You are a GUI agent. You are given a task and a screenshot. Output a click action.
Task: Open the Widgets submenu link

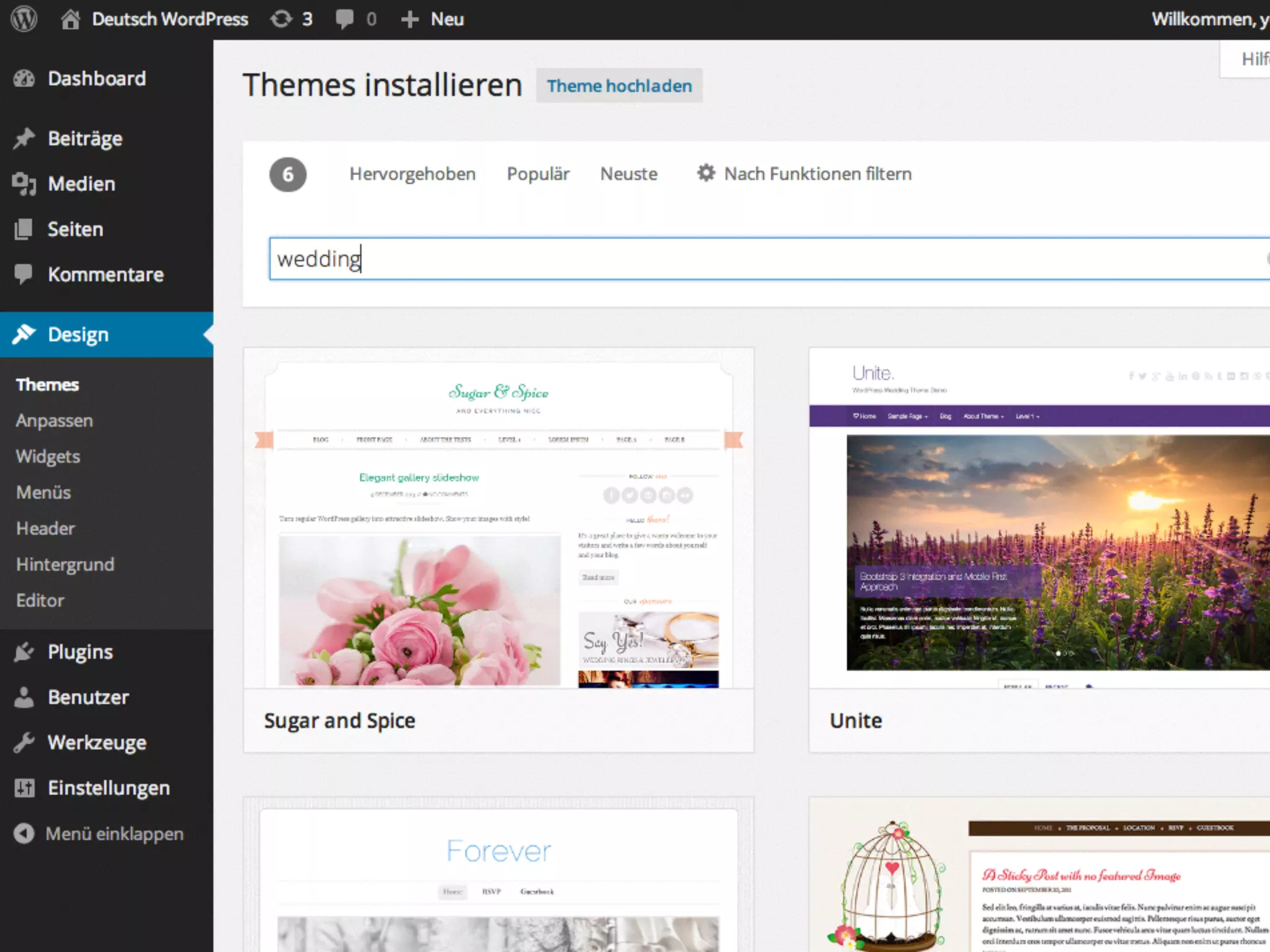pos(48,457)
